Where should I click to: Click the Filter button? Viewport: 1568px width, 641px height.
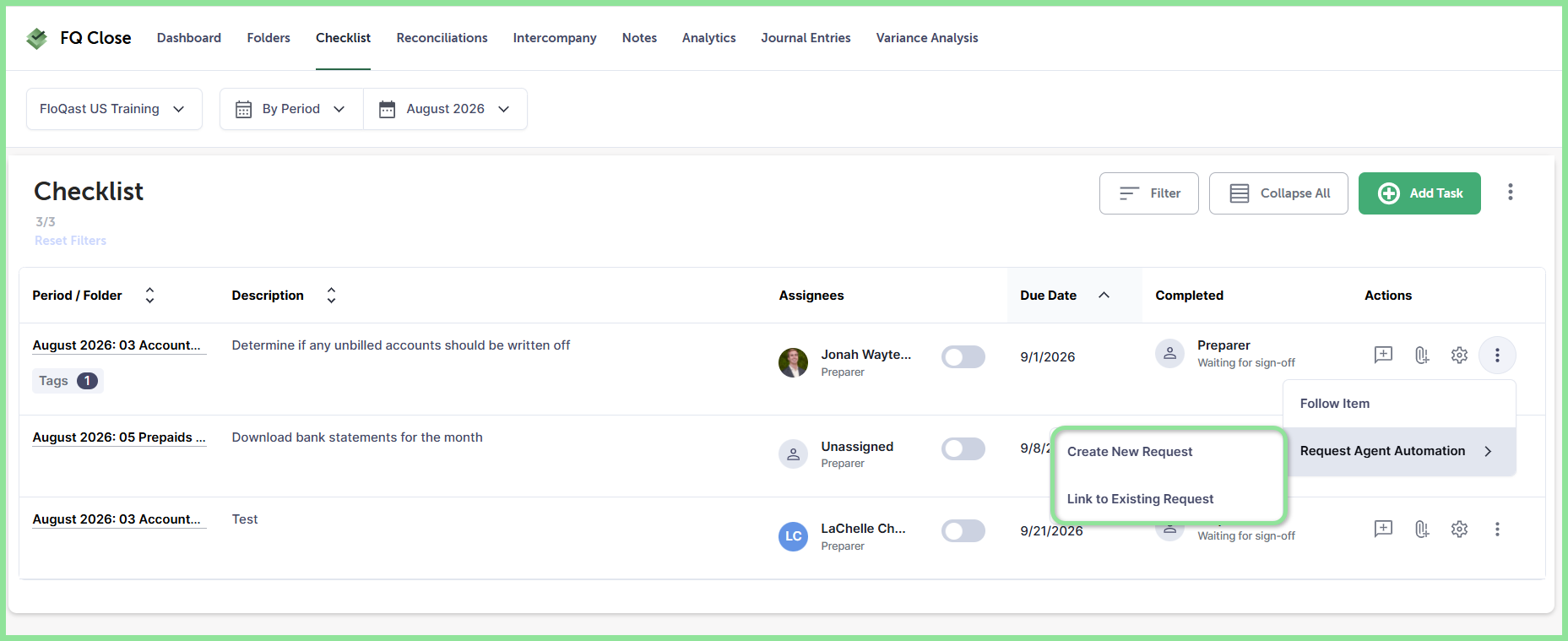click(1148, 193)
